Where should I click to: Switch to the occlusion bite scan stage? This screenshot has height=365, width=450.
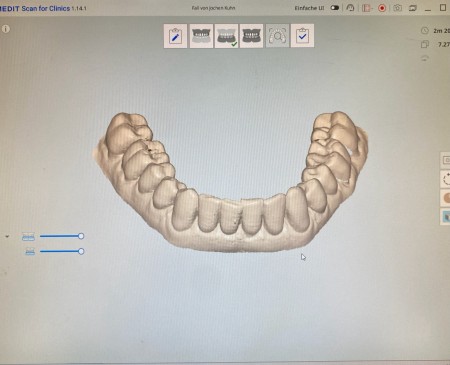(x=251, y=36)
